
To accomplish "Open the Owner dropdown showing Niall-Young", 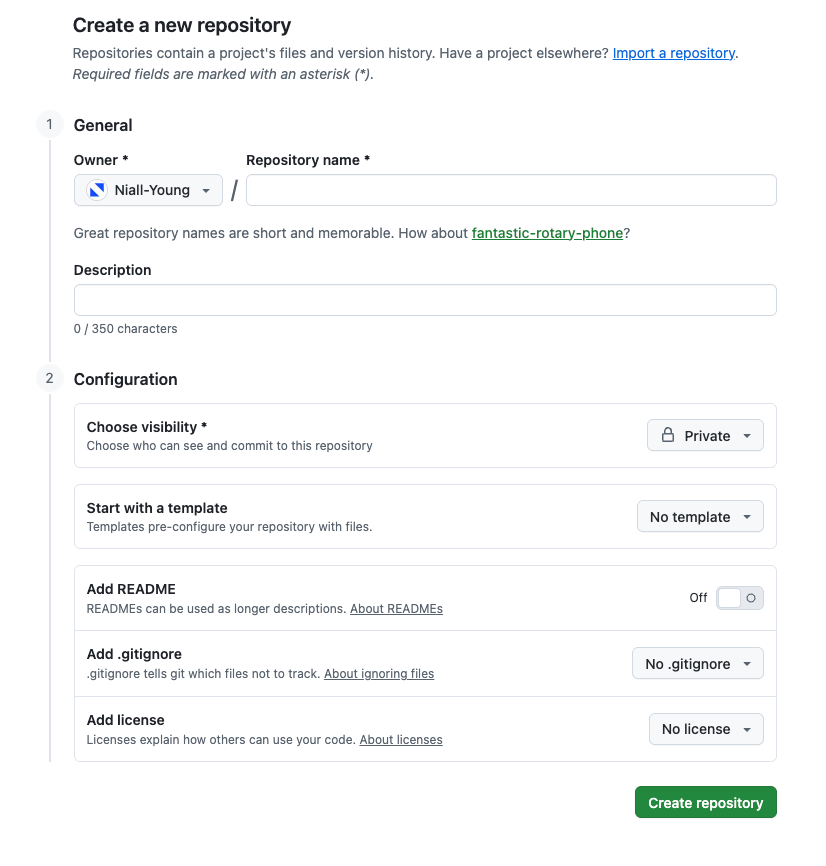I will (x=149, y=190).
